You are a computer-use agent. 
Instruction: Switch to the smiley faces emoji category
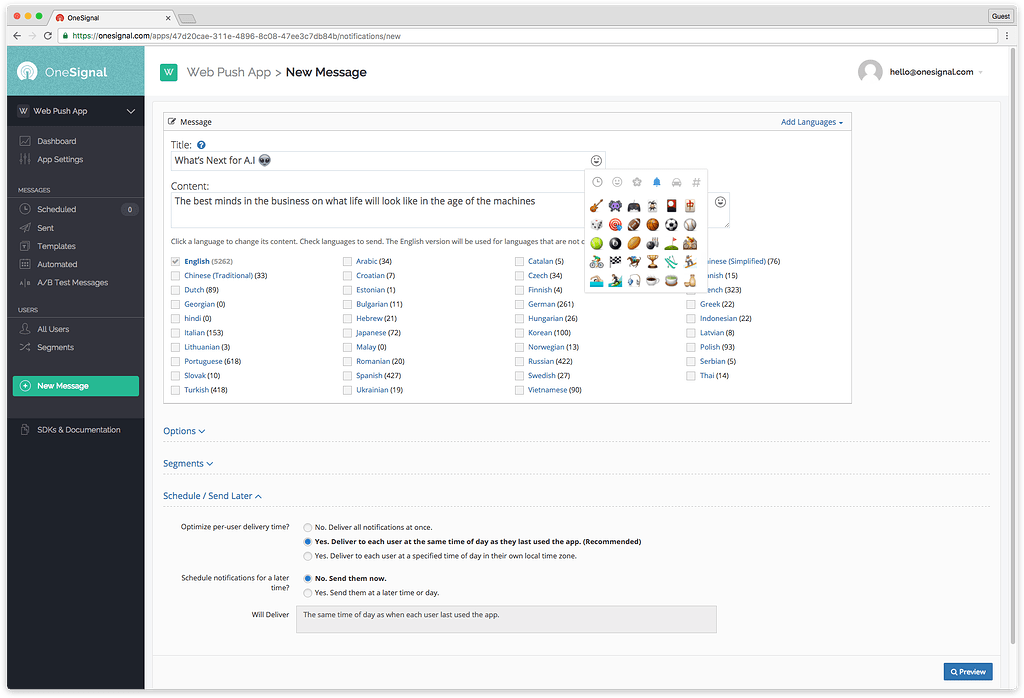tap(617, 182)
